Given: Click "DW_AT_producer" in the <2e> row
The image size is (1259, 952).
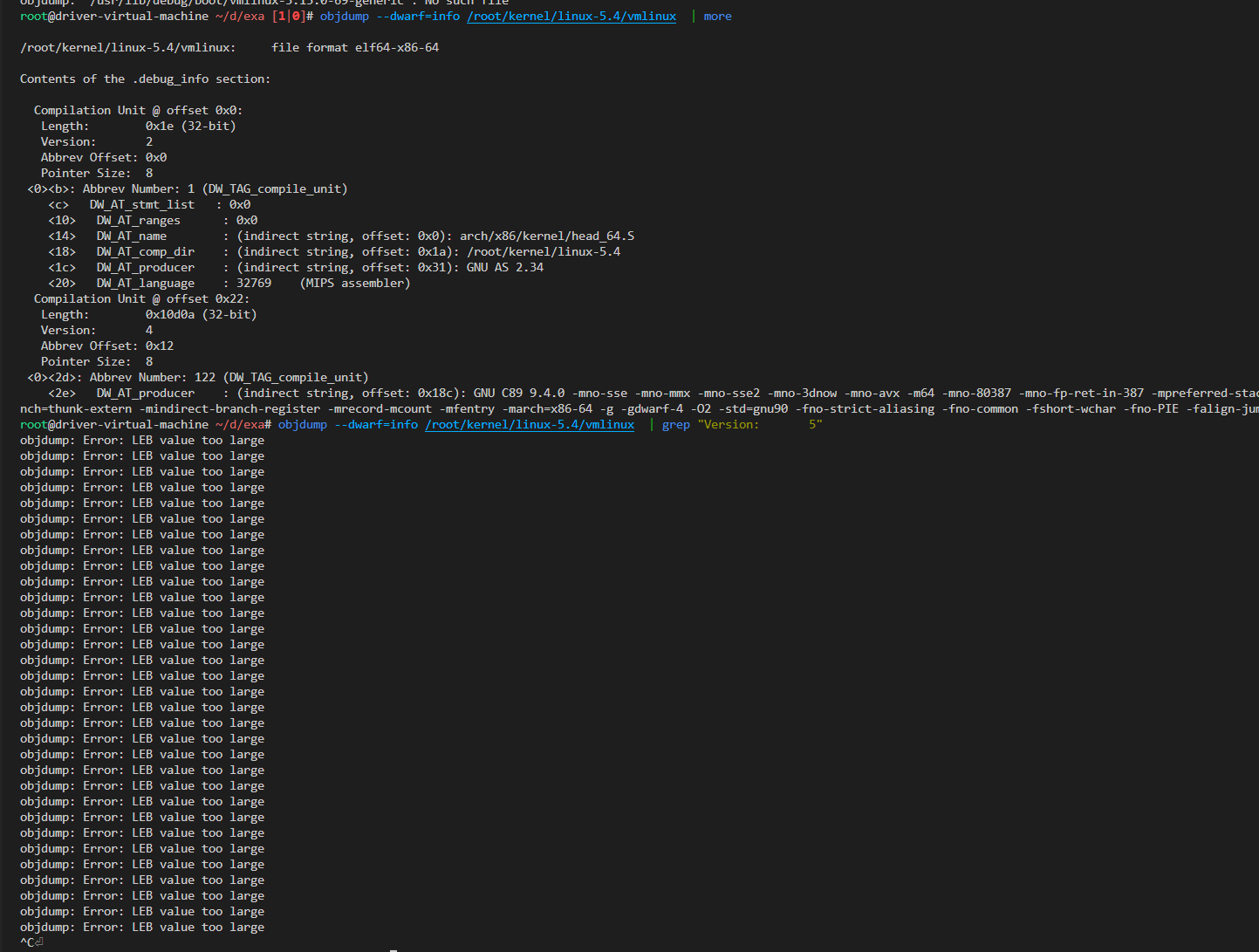Looking at the screenshot, I should point(146,393).
